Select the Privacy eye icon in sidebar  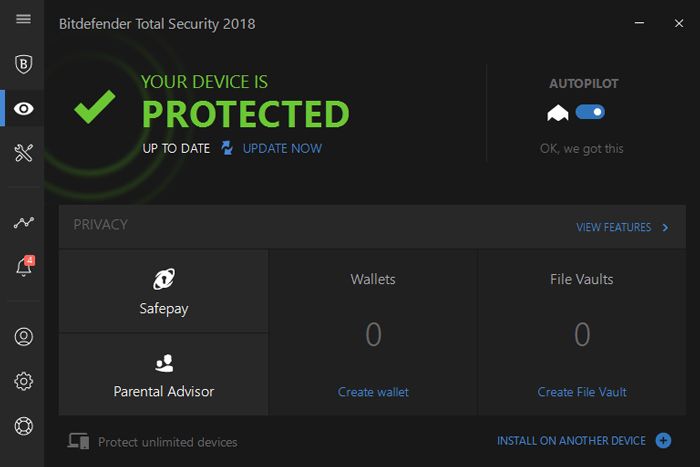pyautogui.click(x=23, y=108)
